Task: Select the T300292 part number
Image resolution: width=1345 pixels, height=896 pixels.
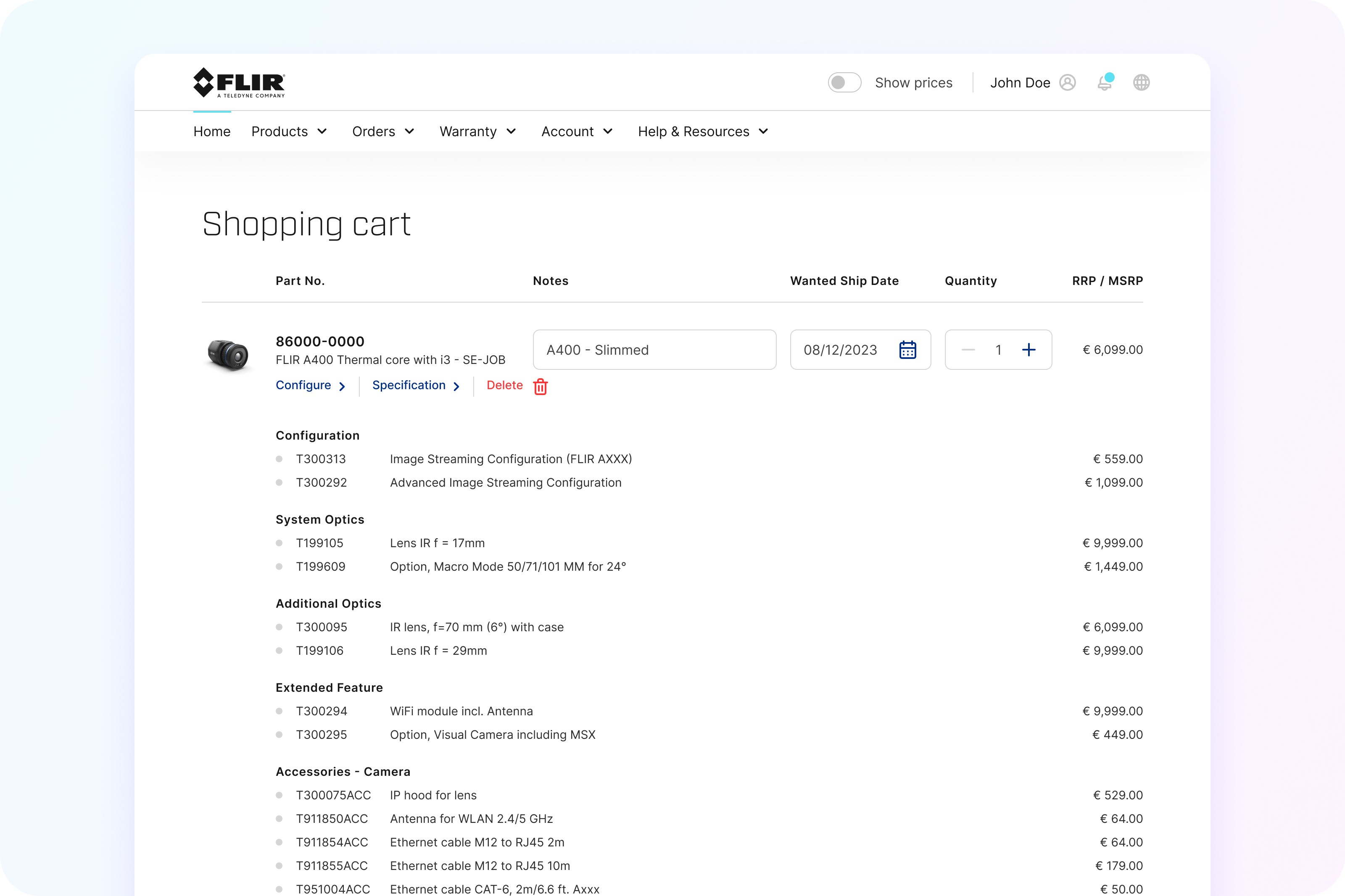Action: tap(321, 482)
